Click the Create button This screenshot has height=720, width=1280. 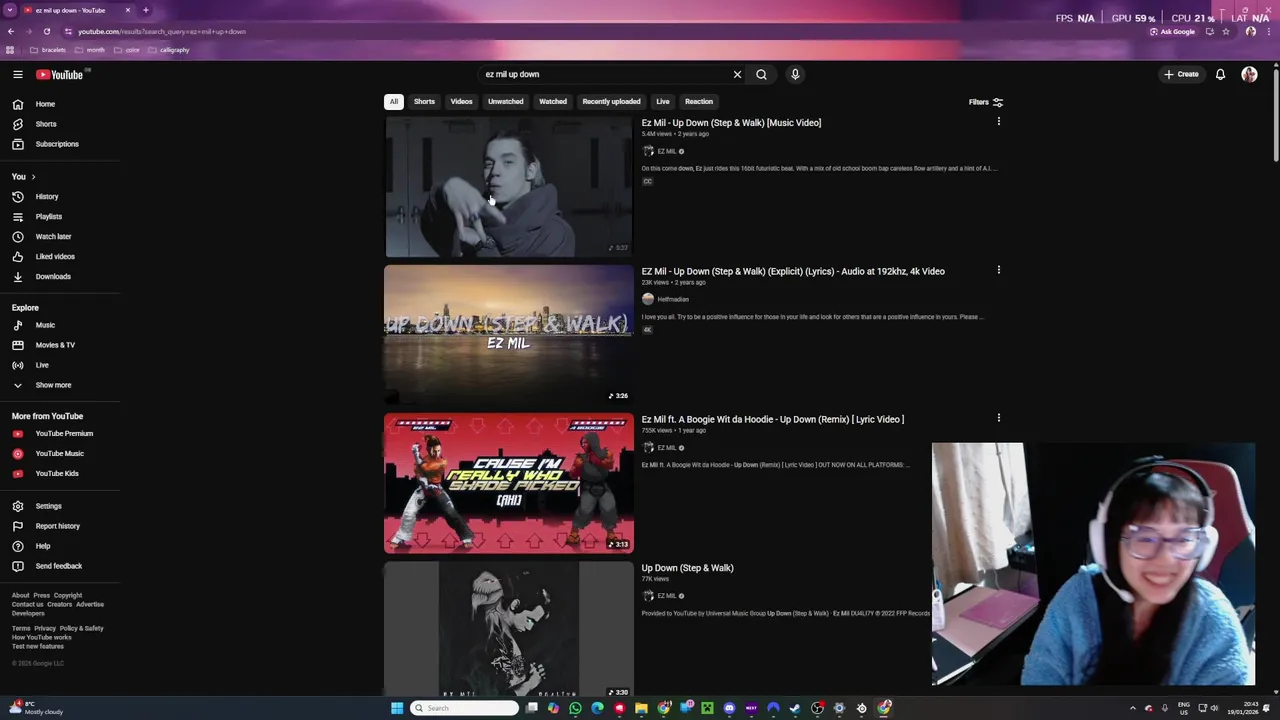(1181, 74)
